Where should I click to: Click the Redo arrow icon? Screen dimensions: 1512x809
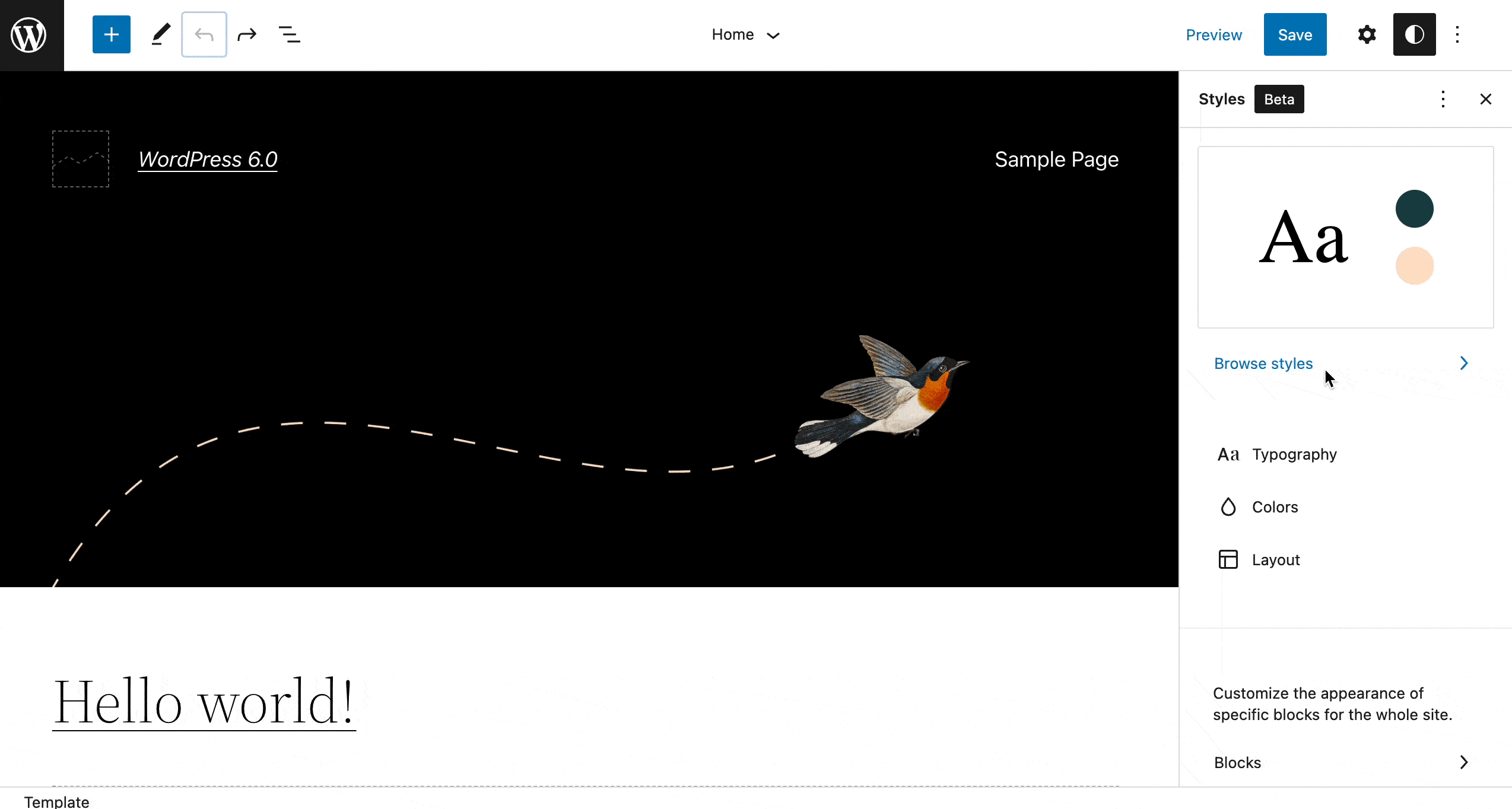click(x=247, y=35)
